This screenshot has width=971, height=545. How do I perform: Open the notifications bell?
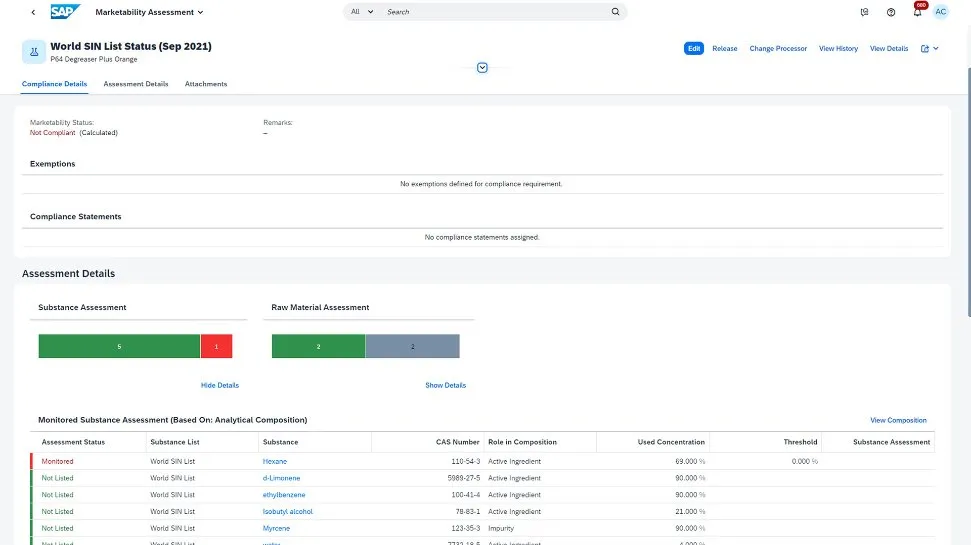click(x=917, y=12)
